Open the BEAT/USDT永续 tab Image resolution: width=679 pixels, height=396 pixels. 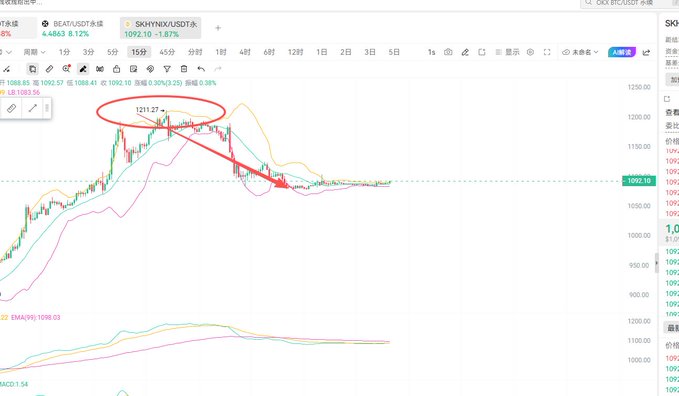73,28
